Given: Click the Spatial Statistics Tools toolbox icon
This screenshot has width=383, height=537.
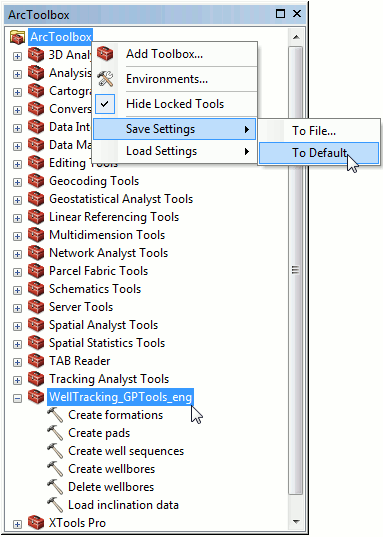Looking at the screenshot, I should coord(36,343).
